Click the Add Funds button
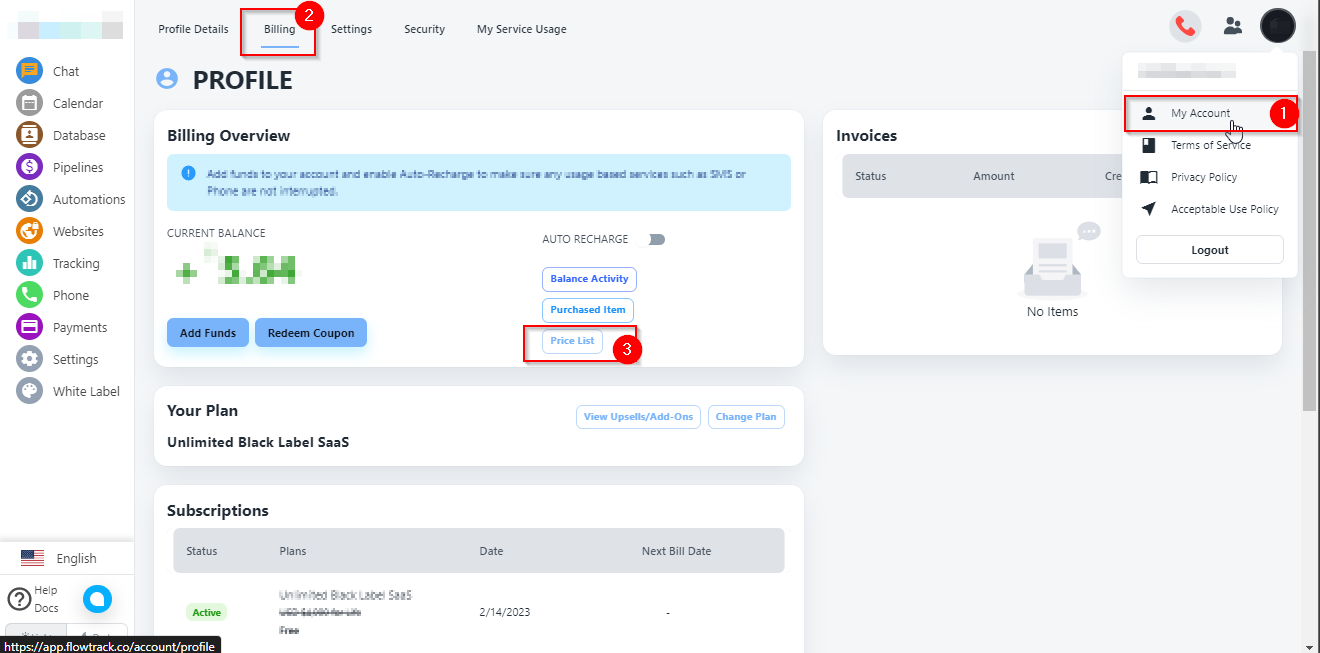Image resolution: width=1320 pixels, height=653 pixels. (x=208, y=333)
